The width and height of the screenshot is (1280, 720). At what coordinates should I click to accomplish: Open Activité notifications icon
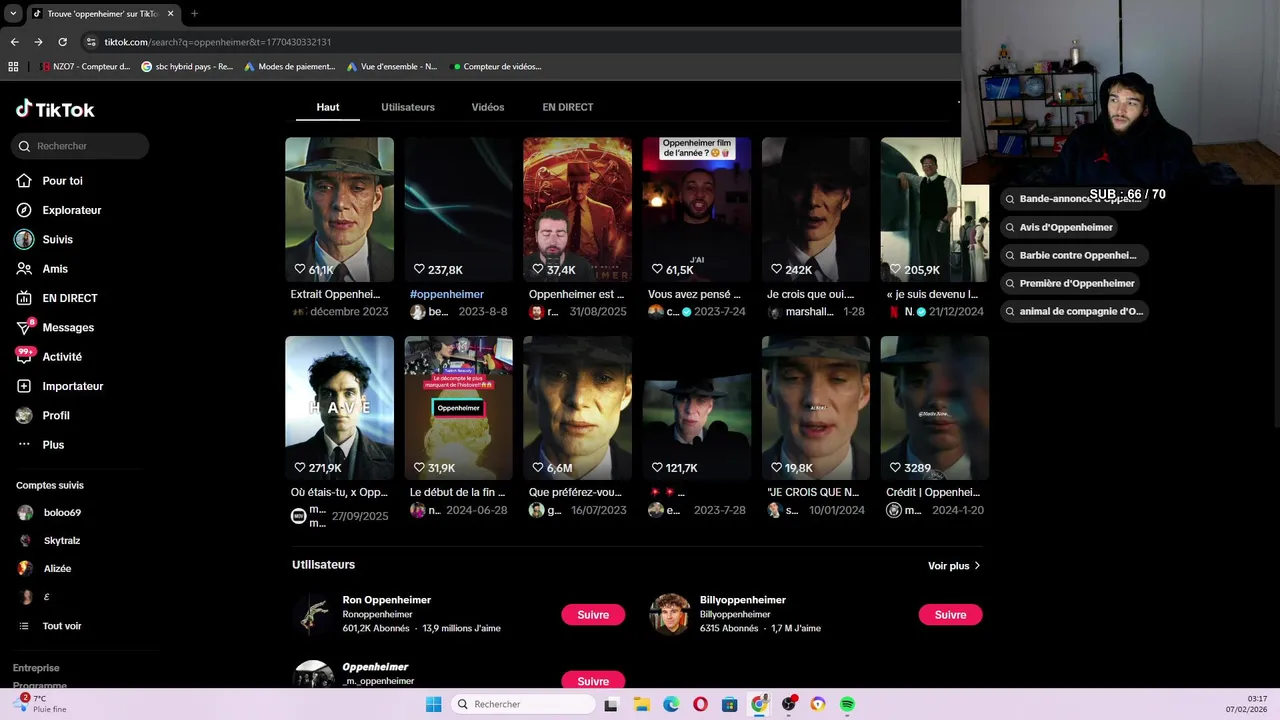coord(24,356)
